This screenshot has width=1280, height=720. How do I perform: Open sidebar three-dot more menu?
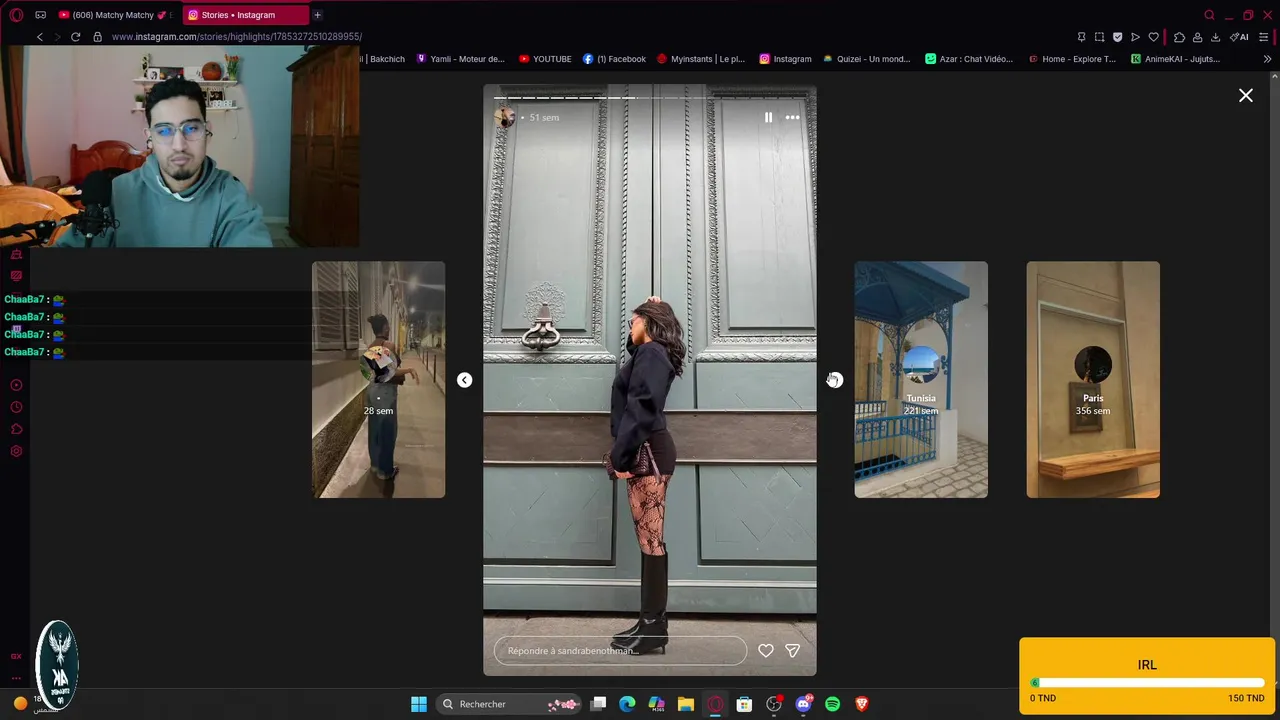coord(16,678)
